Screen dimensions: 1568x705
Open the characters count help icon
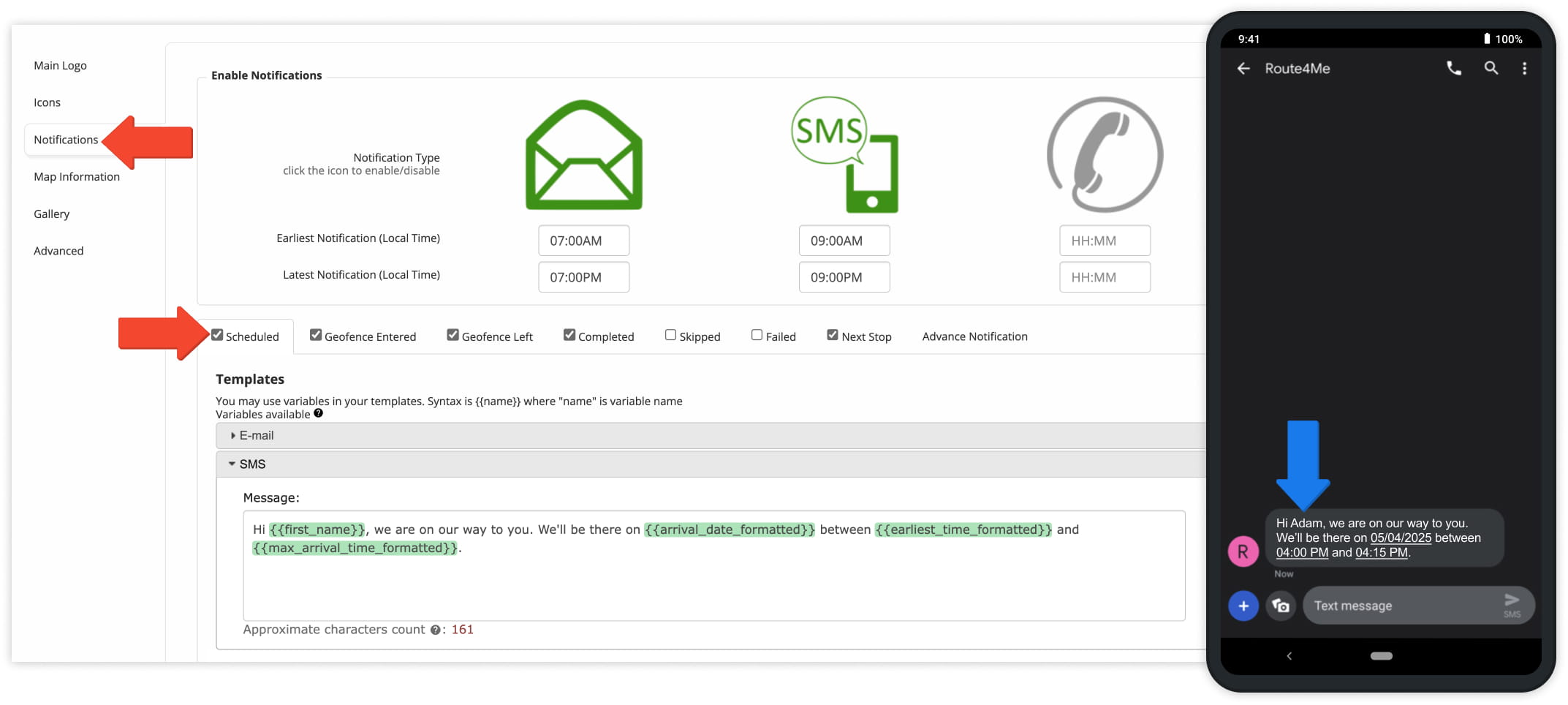435,630
